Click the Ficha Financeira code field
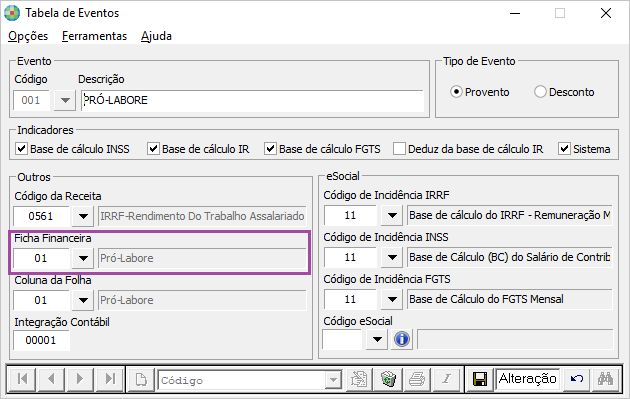630x399 pixels. pos(41,258)
